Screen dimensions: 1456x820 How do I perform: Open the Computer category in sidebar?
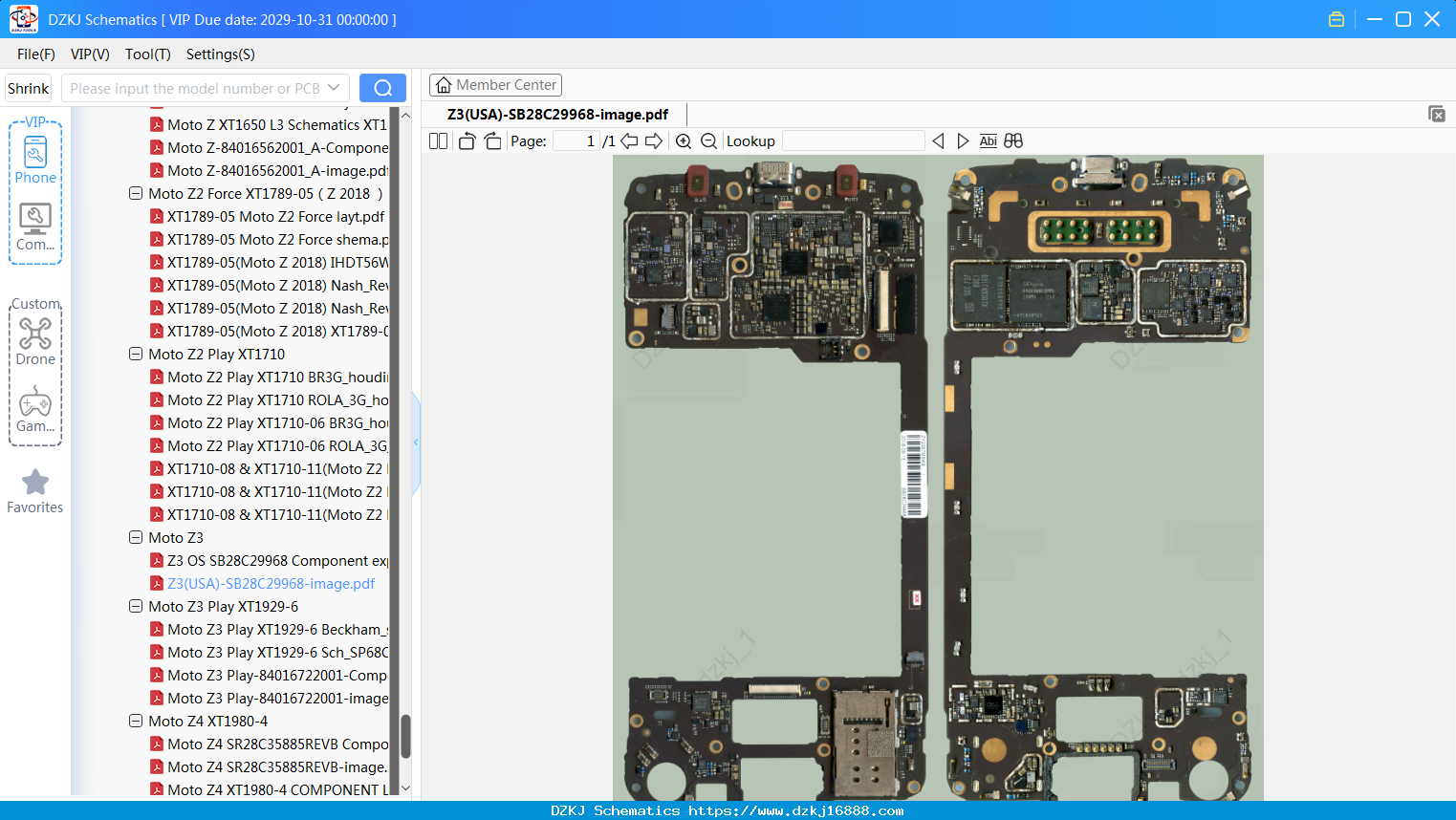coord(35,227)
